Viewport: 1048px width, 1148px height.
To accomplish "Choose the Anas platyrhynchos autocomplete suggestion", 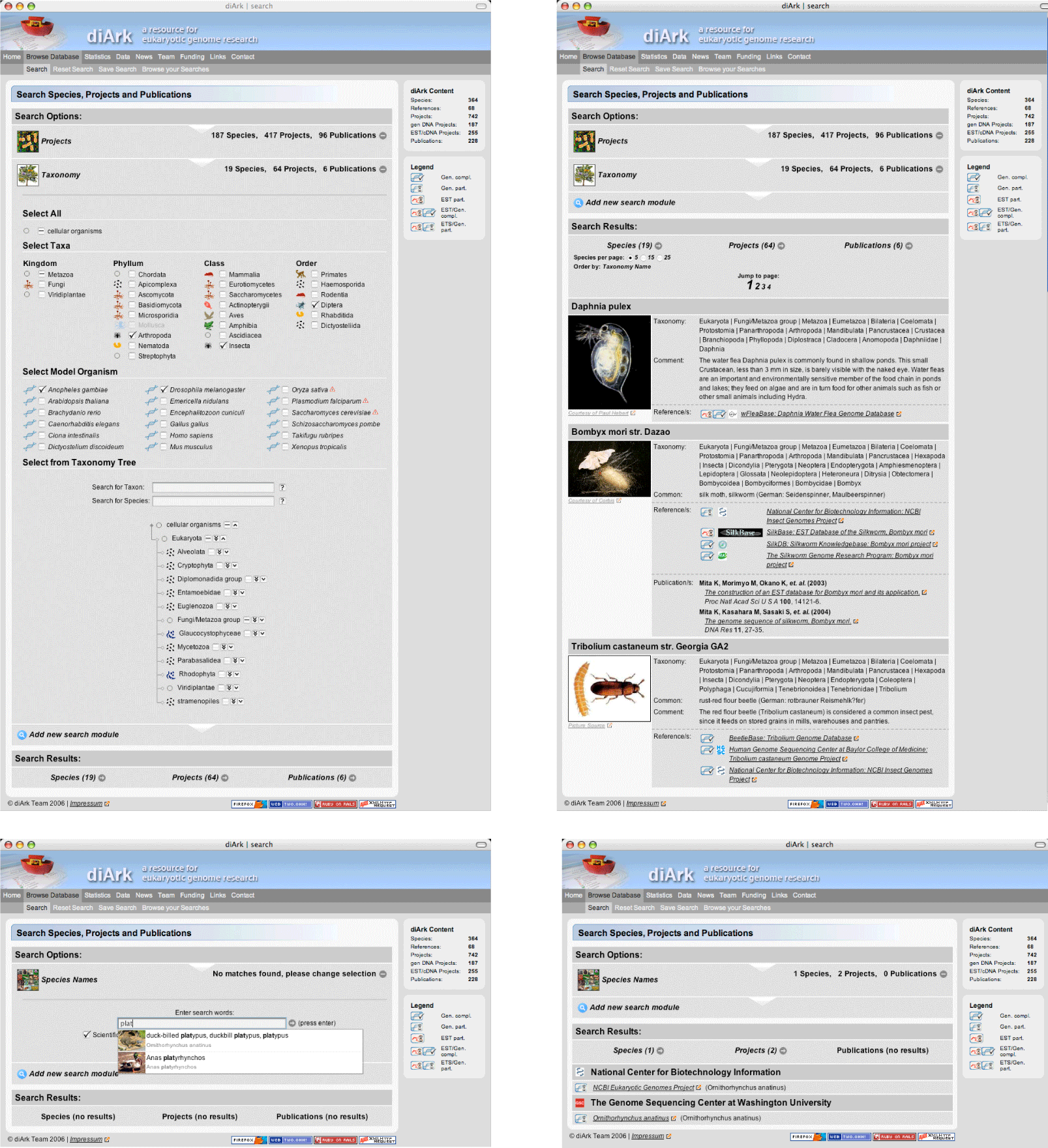I will (240, 1061).
